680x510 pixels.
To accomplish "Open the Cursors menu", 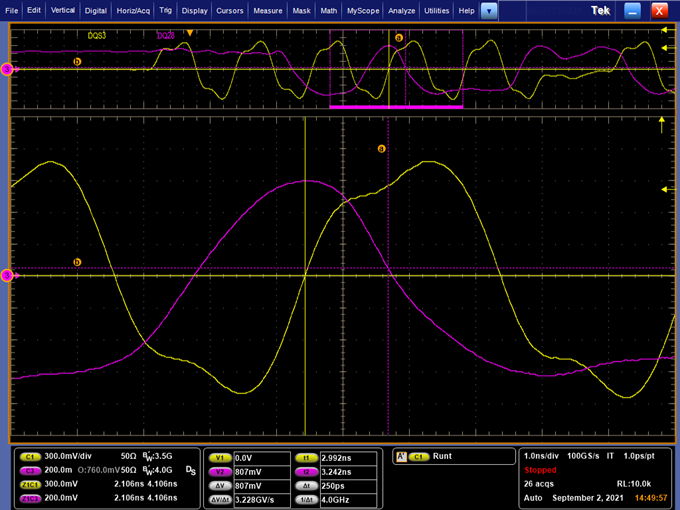I will tap(229, 10).
